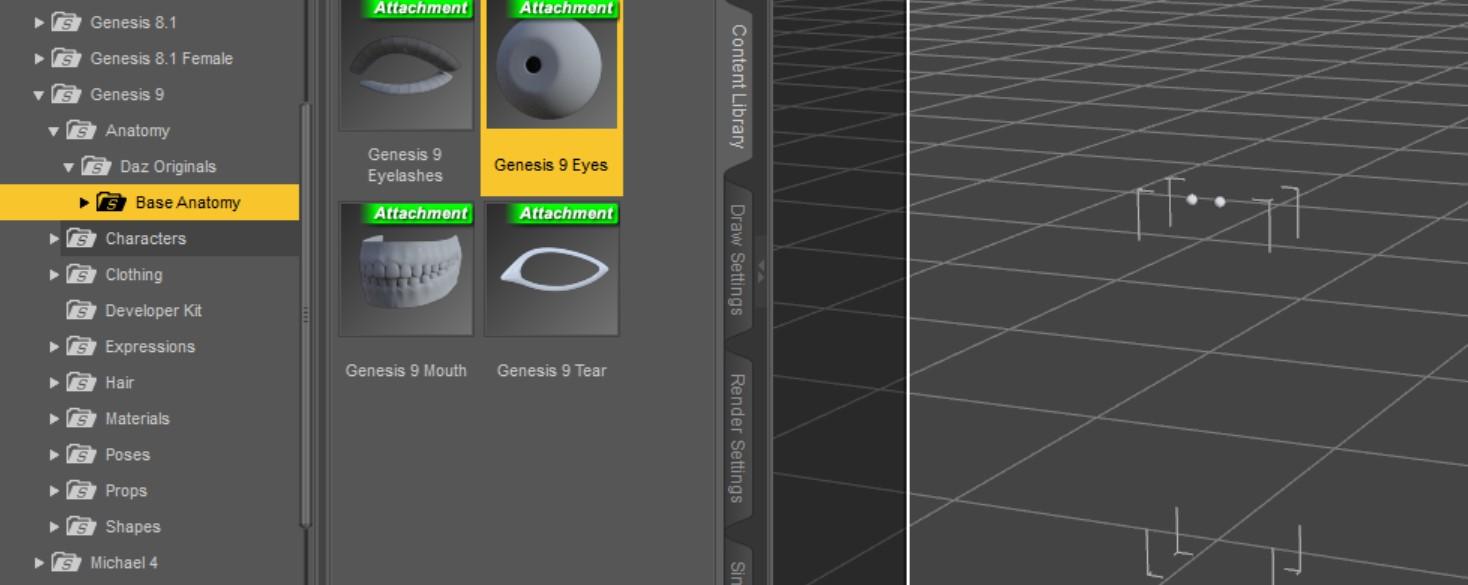The width and height of the screenshot is (1468, 585).
Task: Expand the Props folder arrow
Action: [54, 490]
